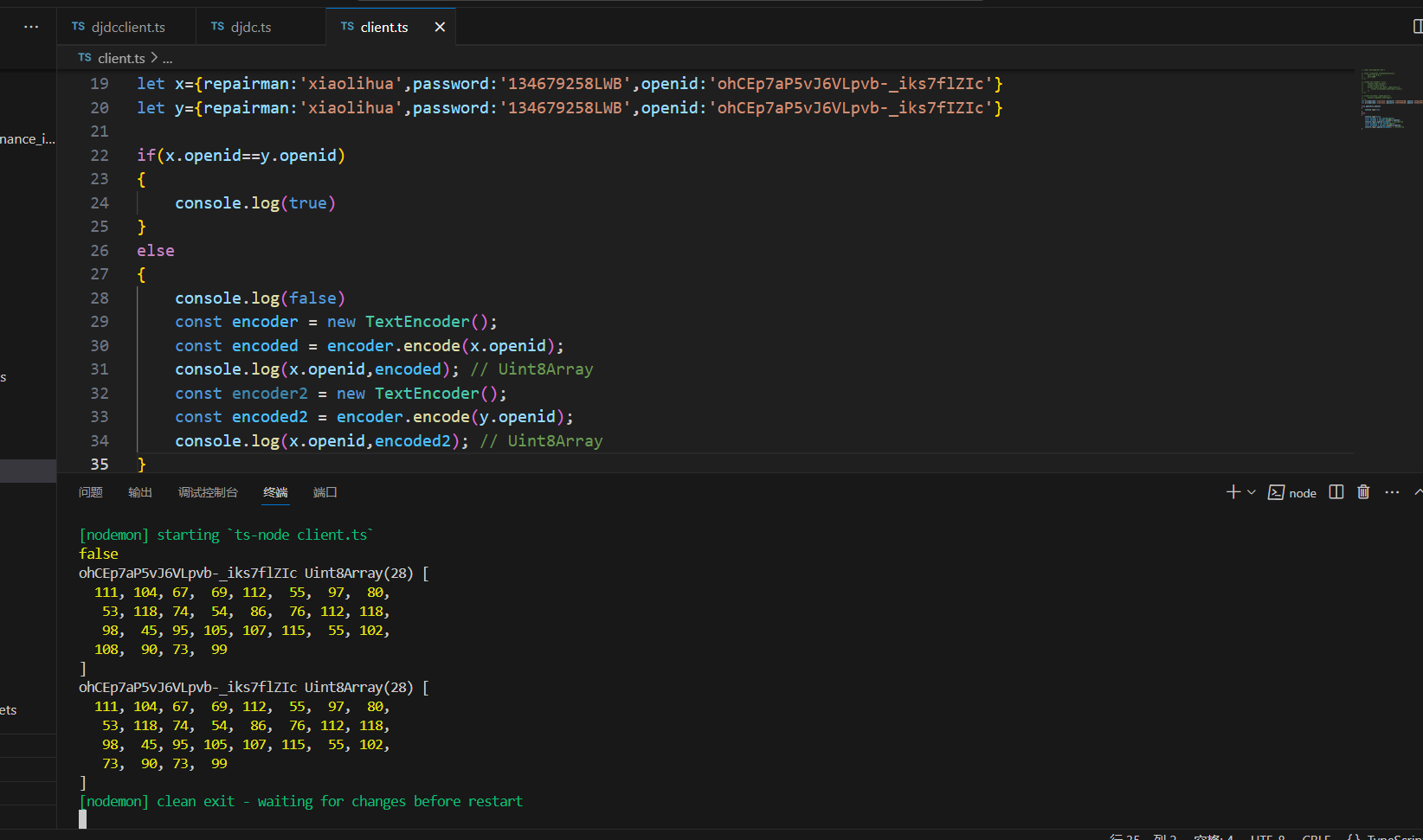Click 'let y=' variable declaration on line 20

165,108
